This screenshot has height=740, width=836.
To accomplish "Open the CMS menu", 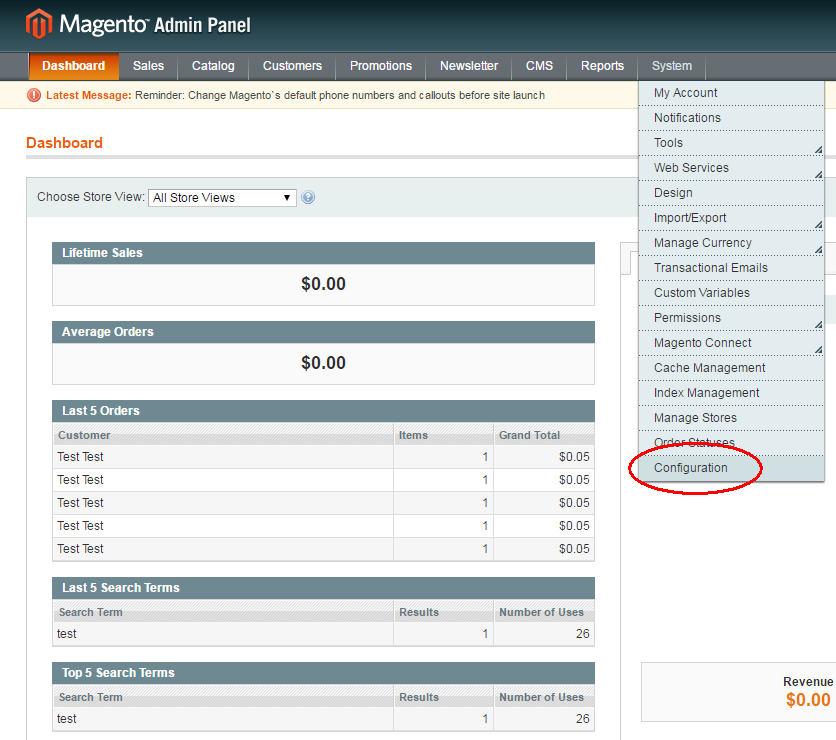I will coord(539,66).
